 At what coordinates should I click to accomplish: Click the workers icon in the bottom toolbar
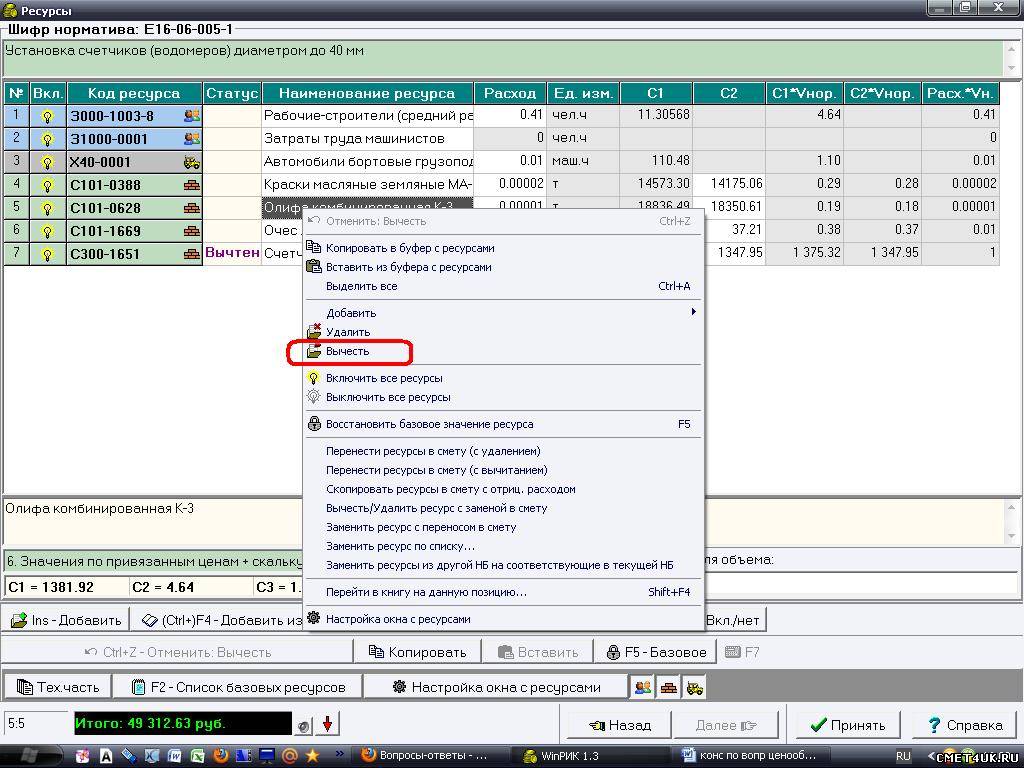(x=643, y=687)
